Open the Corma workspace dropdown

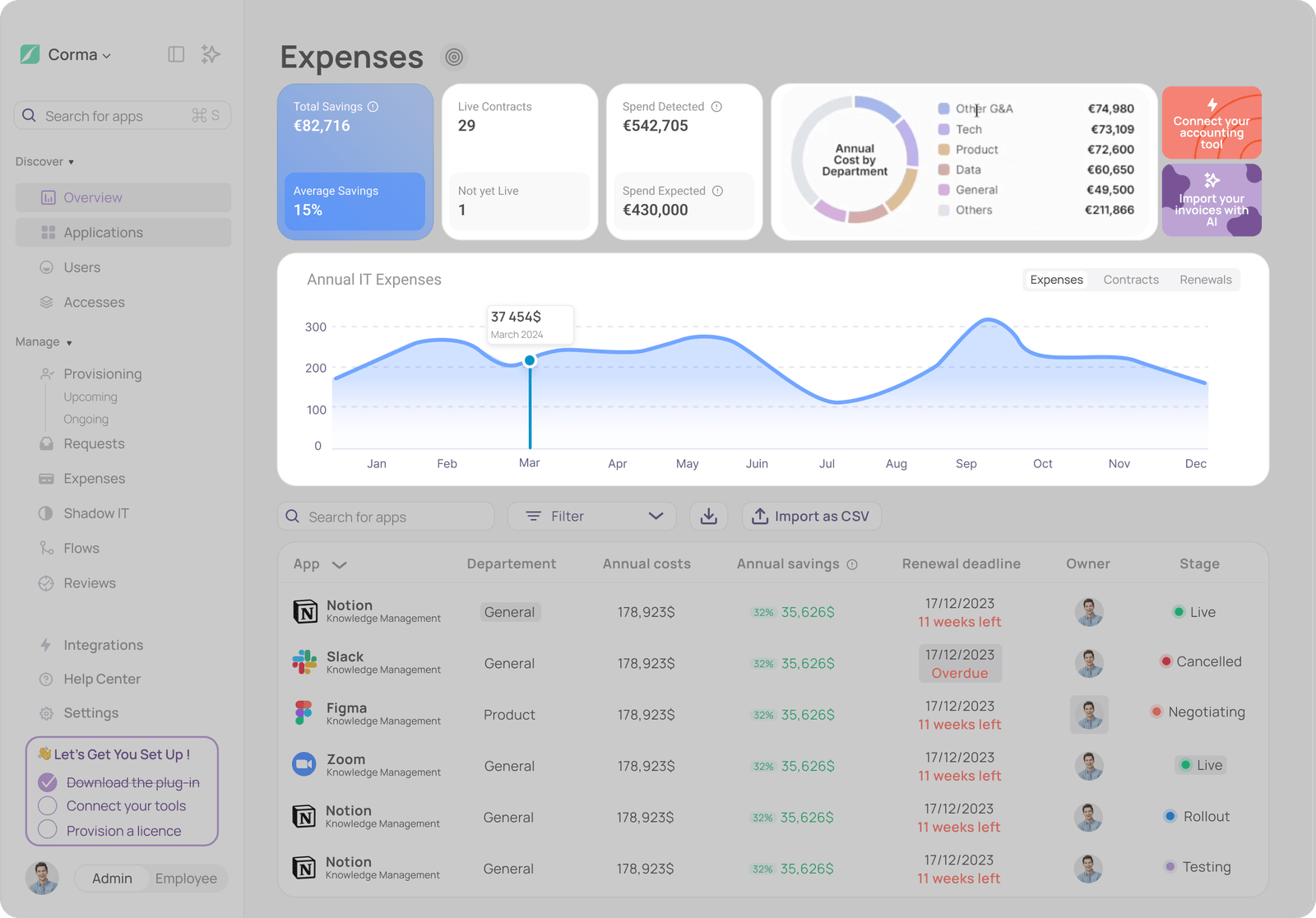pyautogui.click(x=79, y=55)
